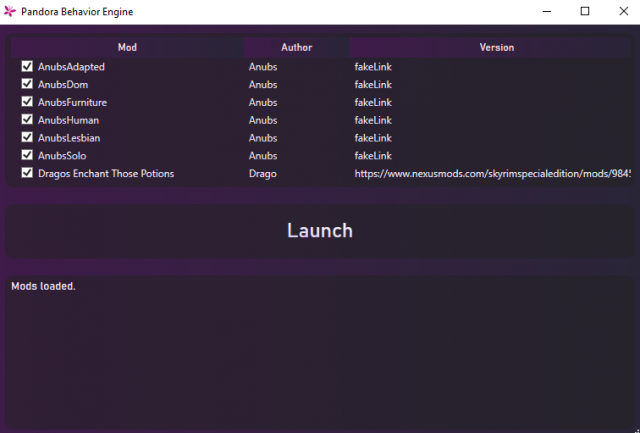The height and width of the screenshot is (433, 640).
Task: Disable the AnubsSolo mod checkbox
Action: (27, 156)
